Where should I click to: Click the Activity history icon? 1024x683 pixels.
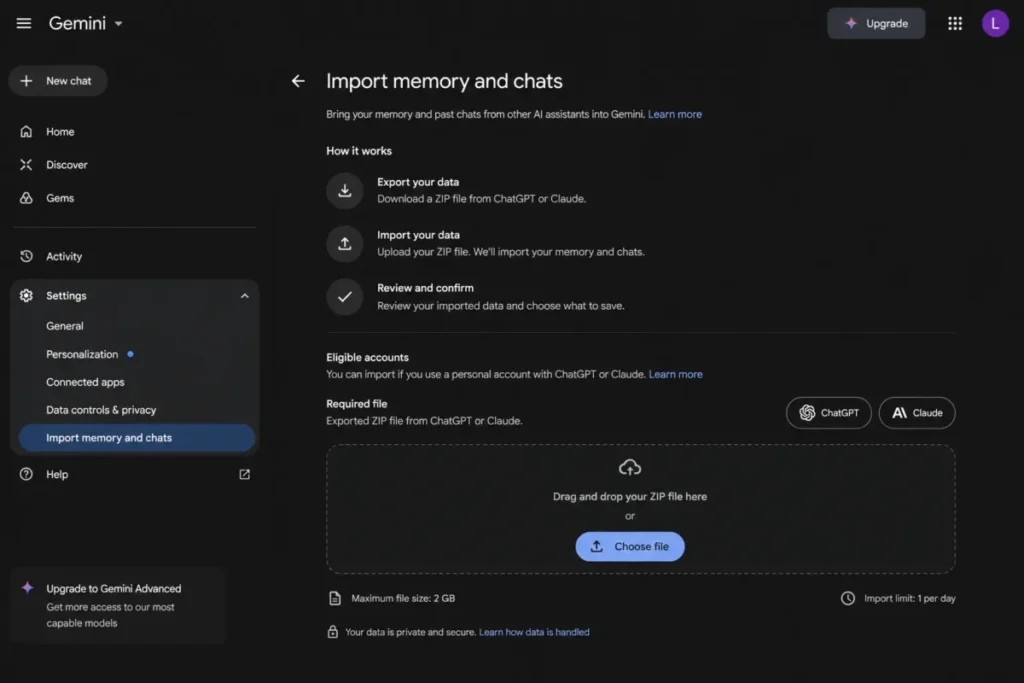(x=26, y=257)
